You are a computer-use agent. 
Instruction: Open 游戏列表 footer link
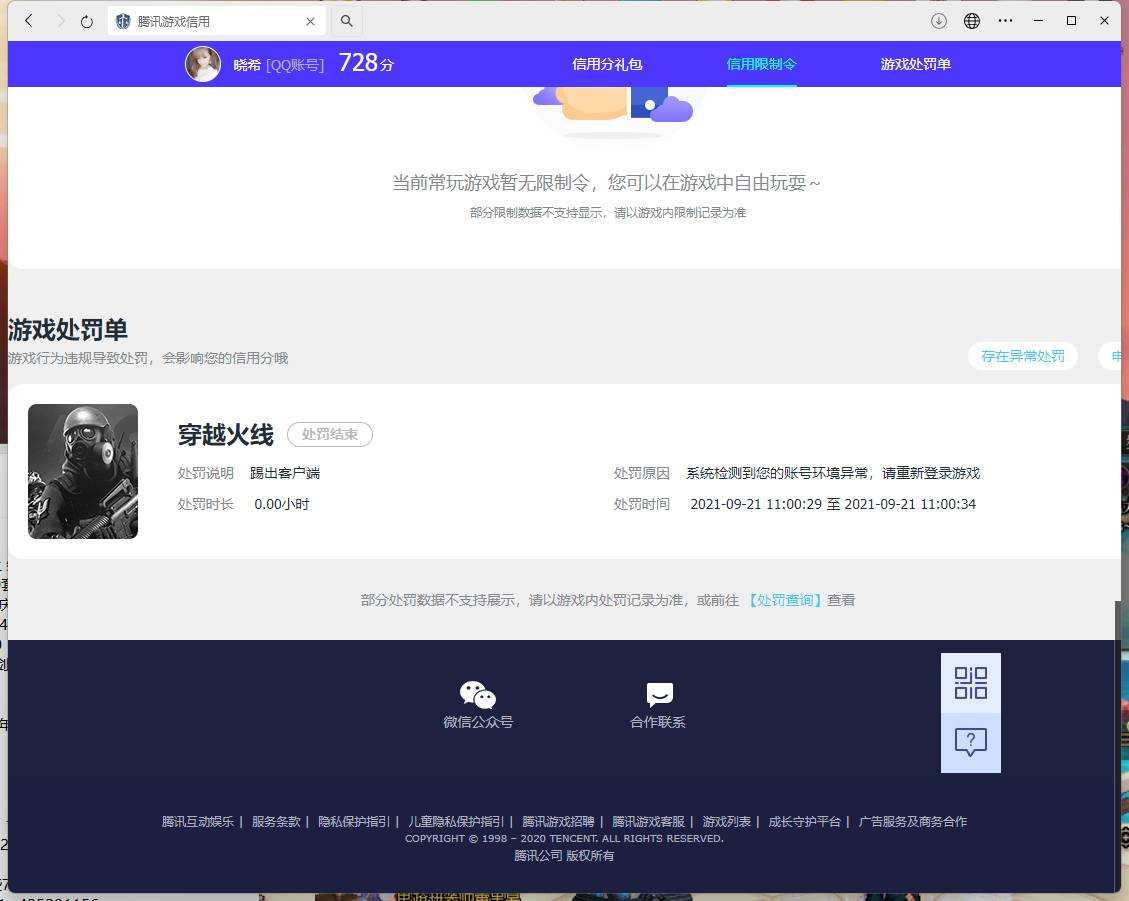[x=727, y=821]
